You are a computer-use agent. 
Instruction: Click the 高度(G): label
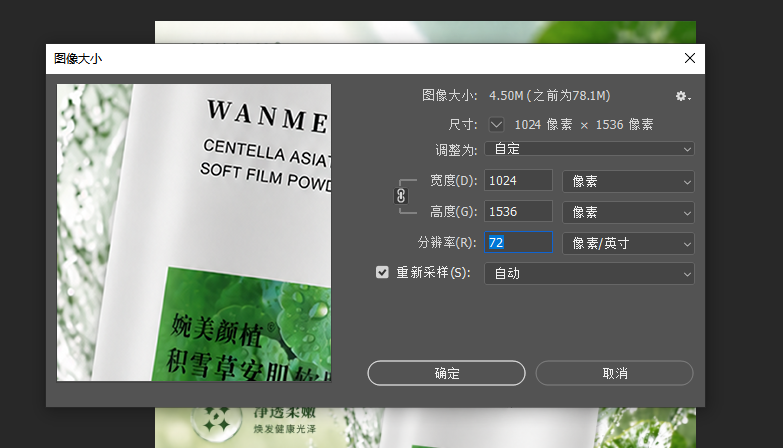453,211
